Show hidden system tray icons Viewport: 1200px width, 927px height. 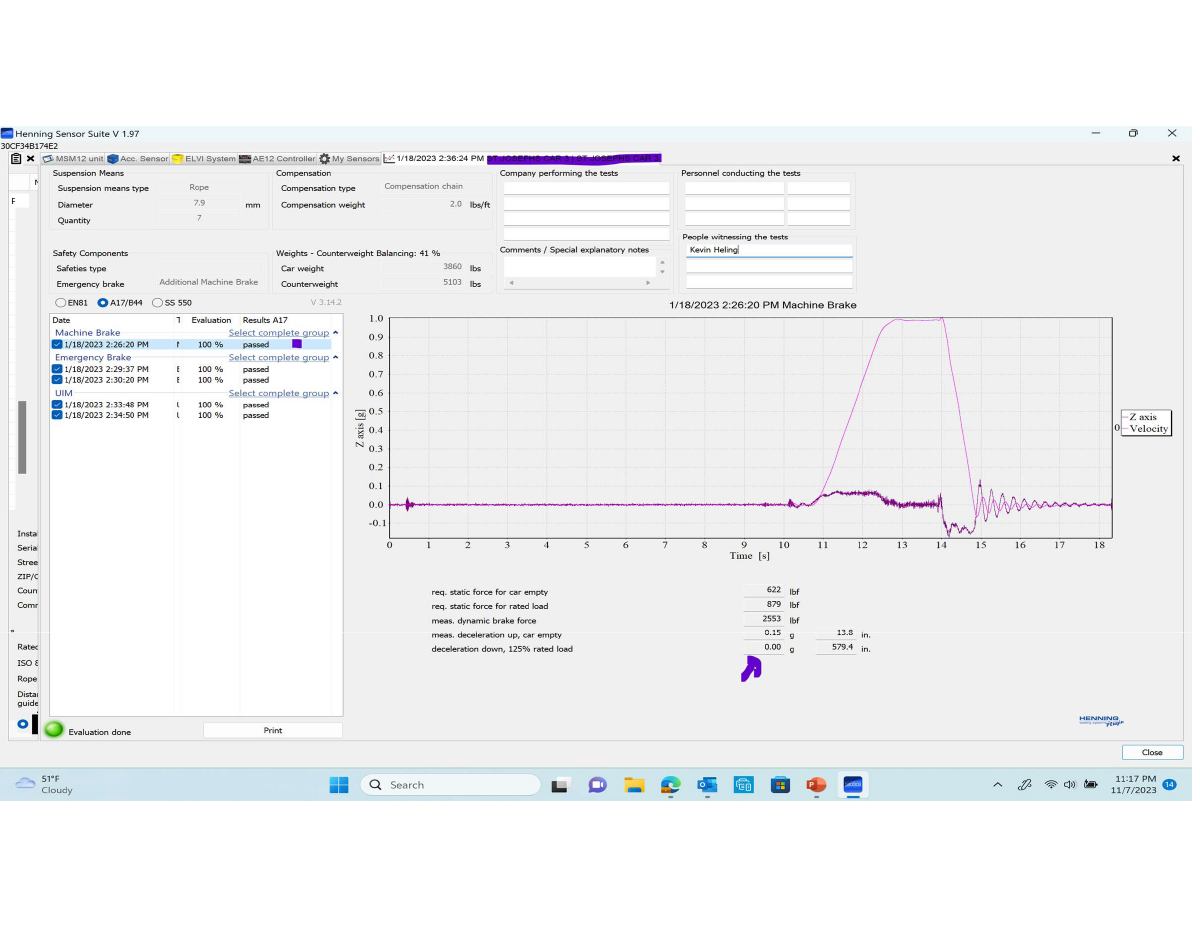(x=997, y=785)
